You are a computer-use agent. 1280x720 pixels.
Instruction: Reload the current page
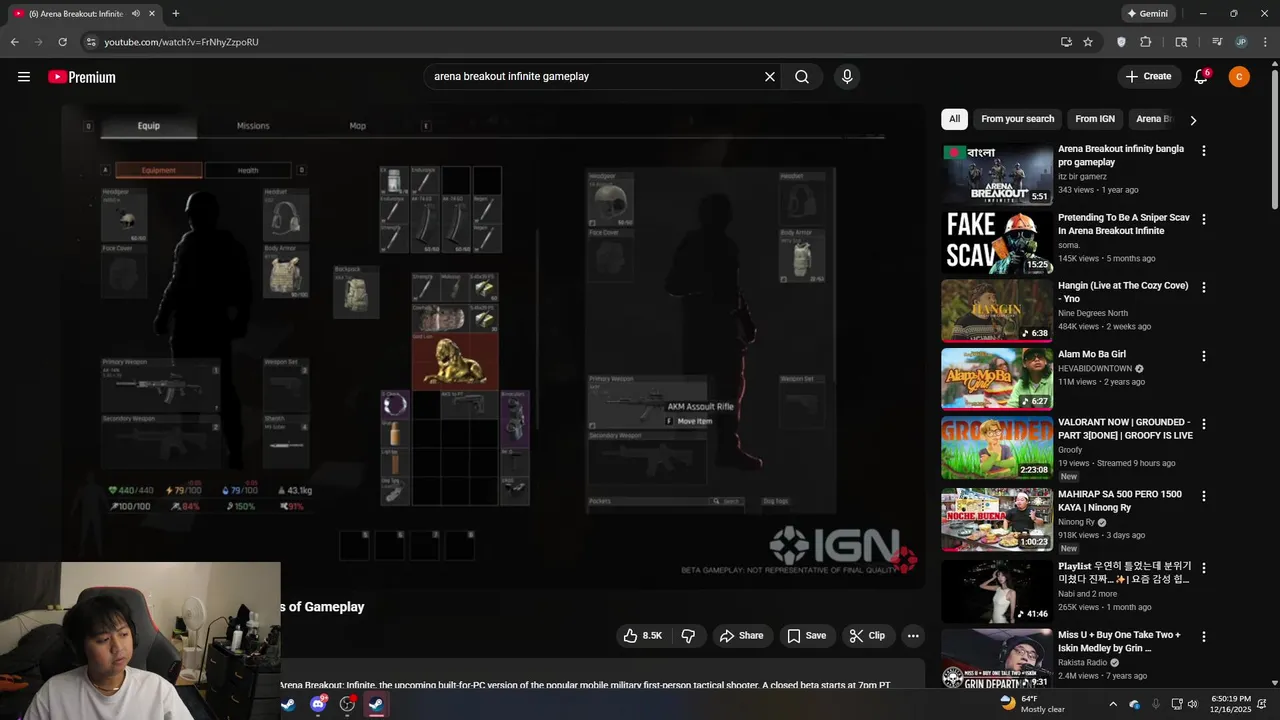[x=62, y=42]
